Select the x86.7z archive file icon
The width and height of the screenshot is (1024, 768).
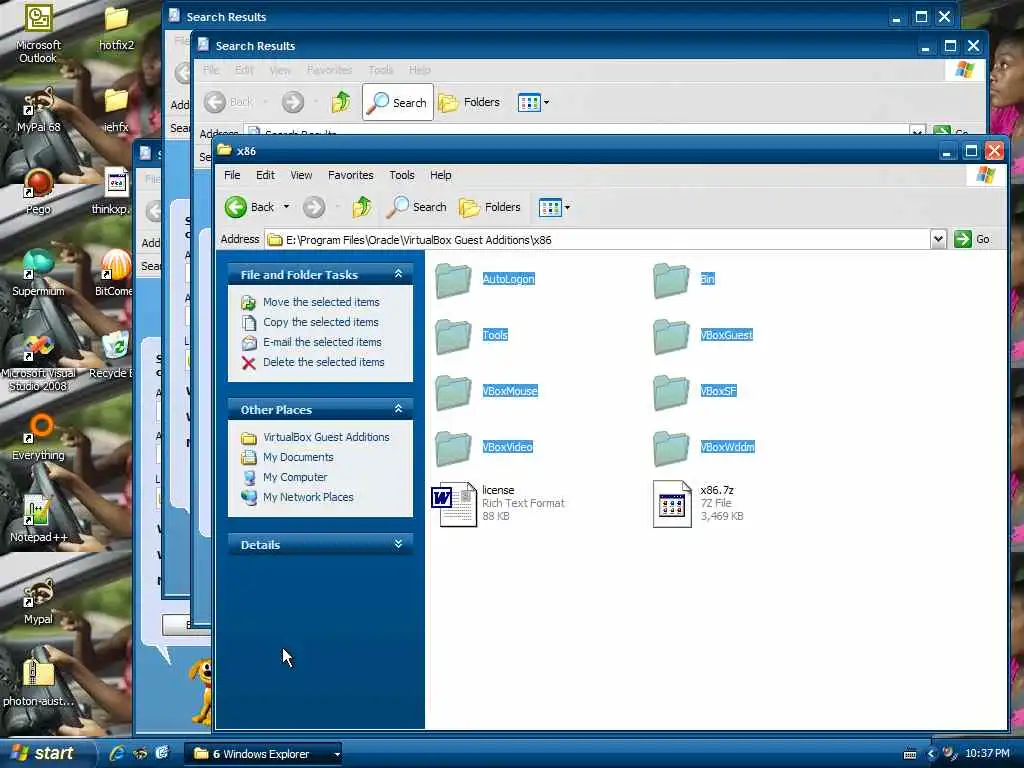click(672, 504)
